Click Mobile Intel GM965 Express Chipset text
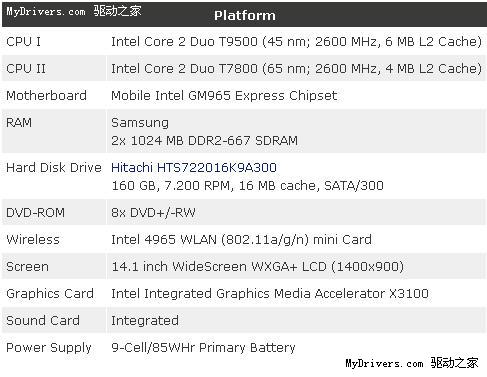 click(224, 96)
